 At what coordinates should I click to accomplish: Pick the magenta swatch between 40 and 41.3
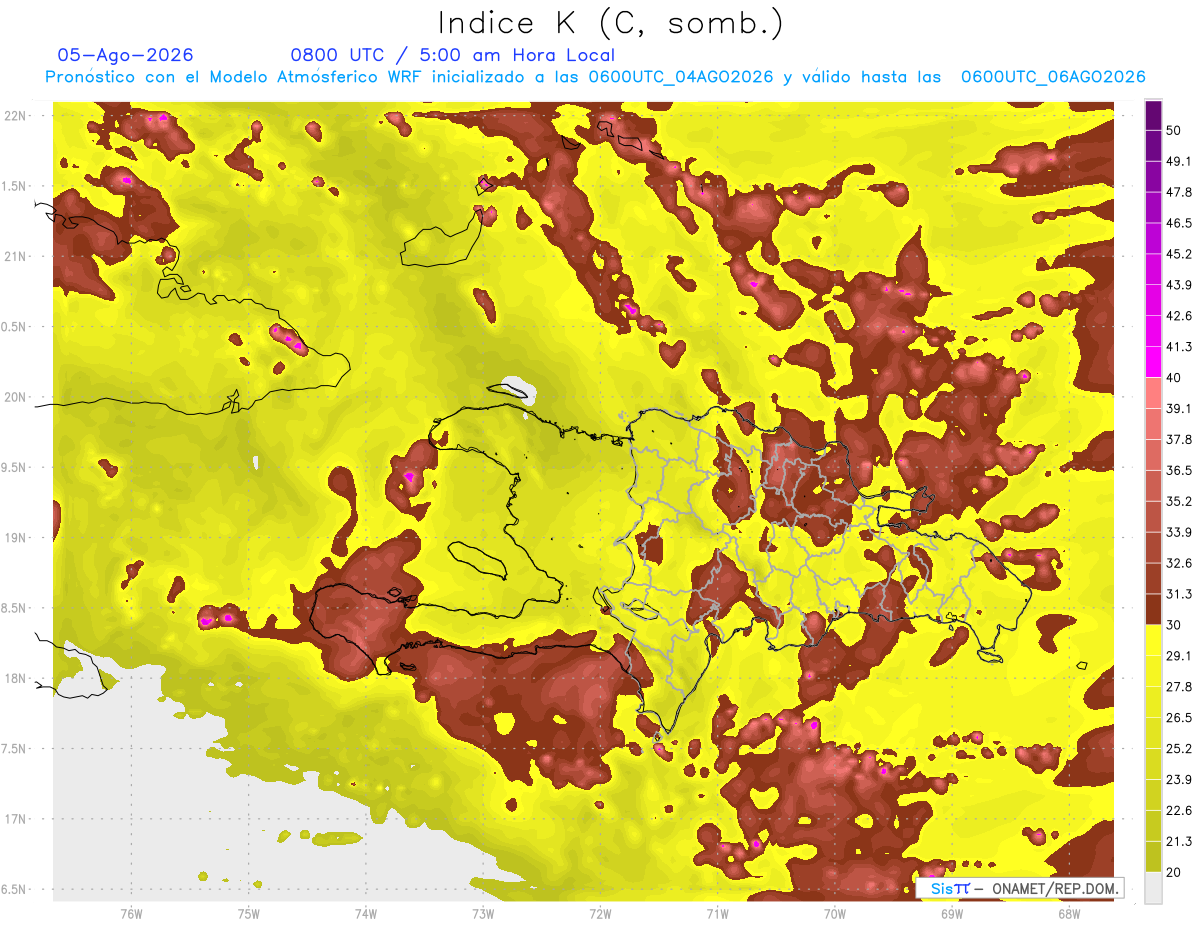click(x=1154, y=362)
